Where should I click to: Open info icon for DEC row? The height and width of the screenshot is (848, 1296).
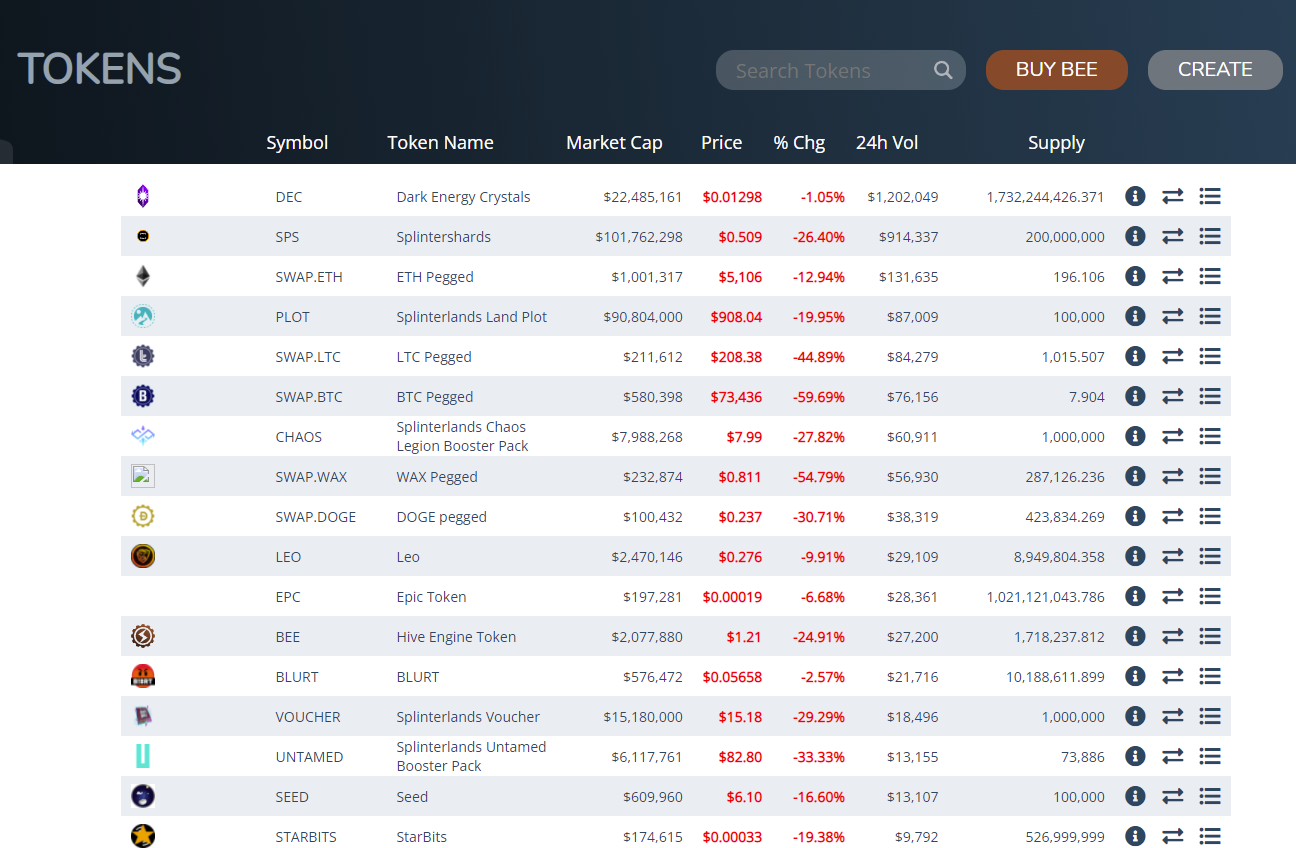tap(1135, 196)
